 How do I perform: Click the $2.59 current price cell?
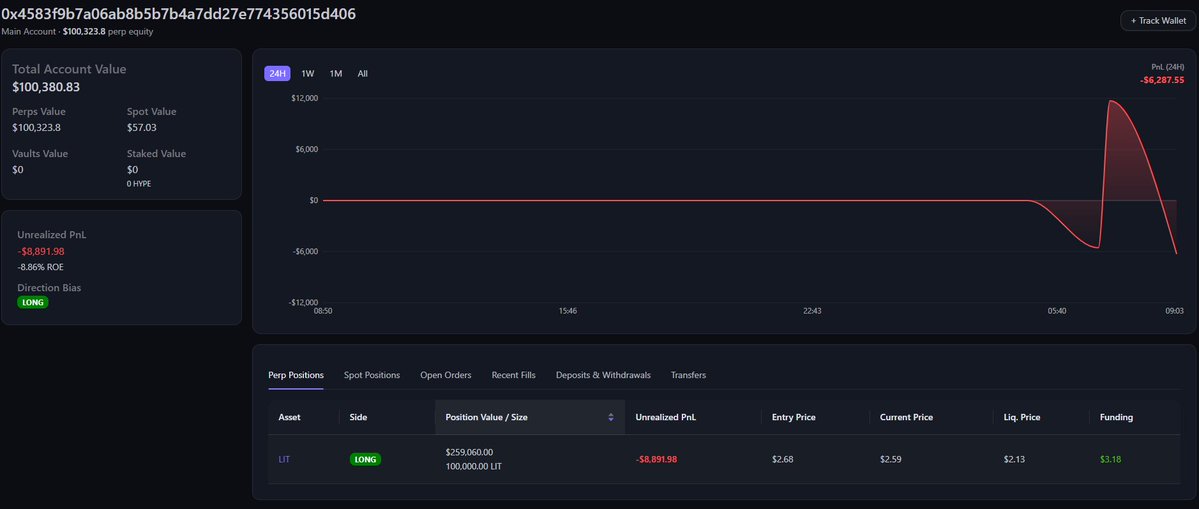click(891, 459)
